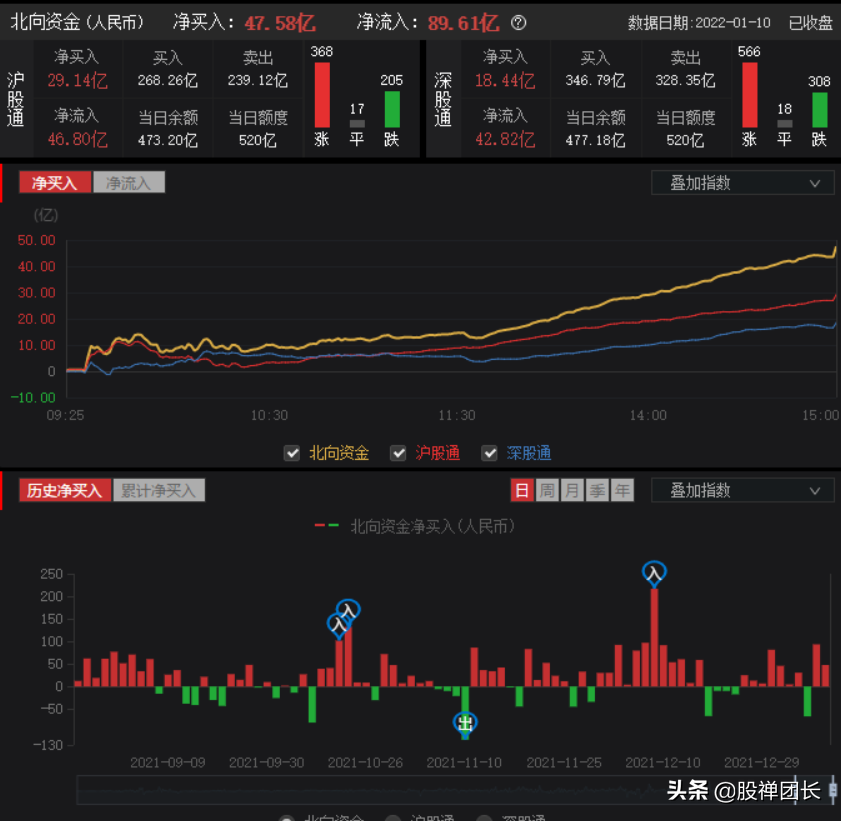Screen dimensions: 841x821
Task: Click the help question-mark icon beside 净流入
Action: click(x=519, y=23)
